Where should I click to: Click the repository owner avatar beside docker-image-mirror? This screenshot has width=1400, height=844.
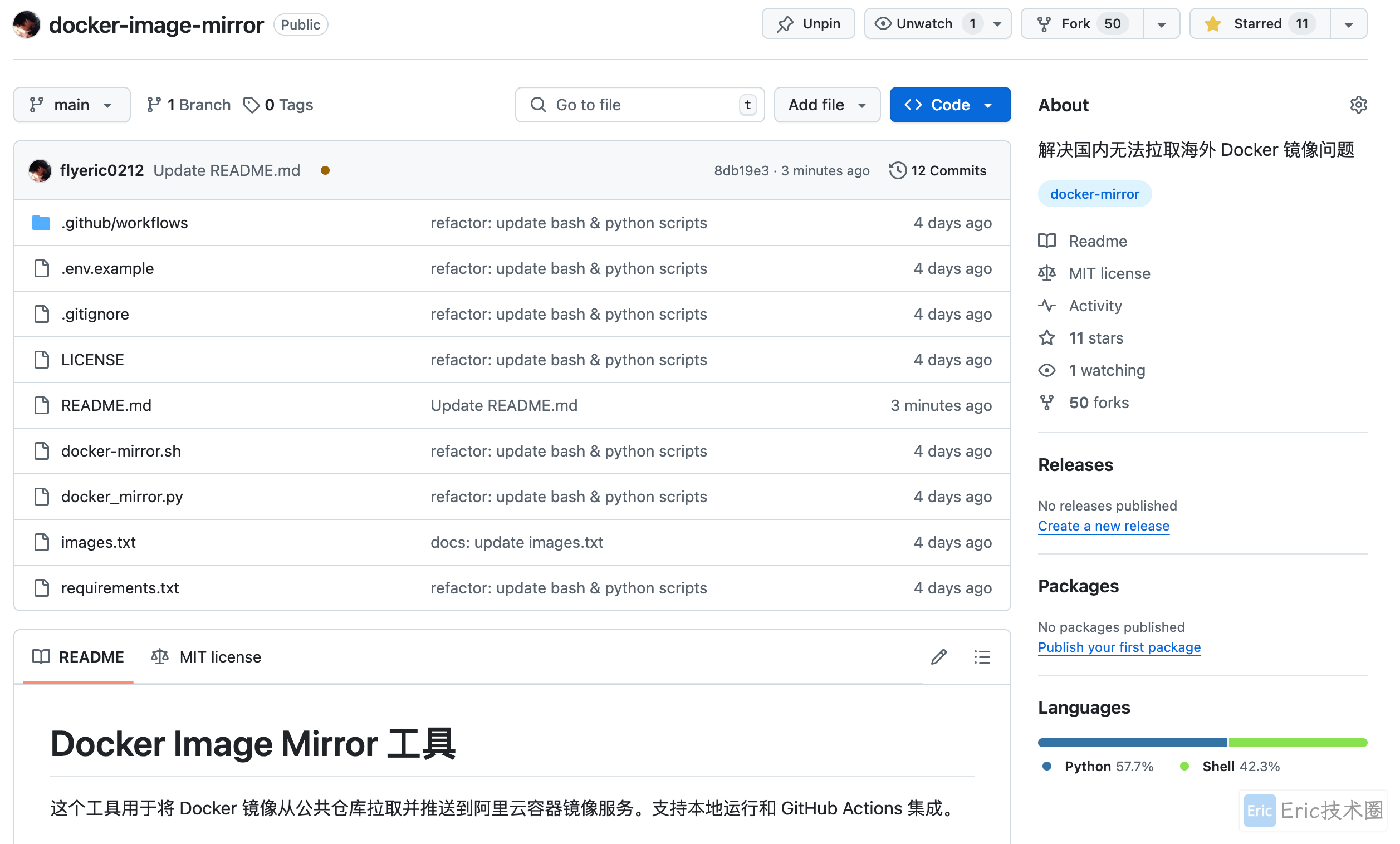(26, 24)
